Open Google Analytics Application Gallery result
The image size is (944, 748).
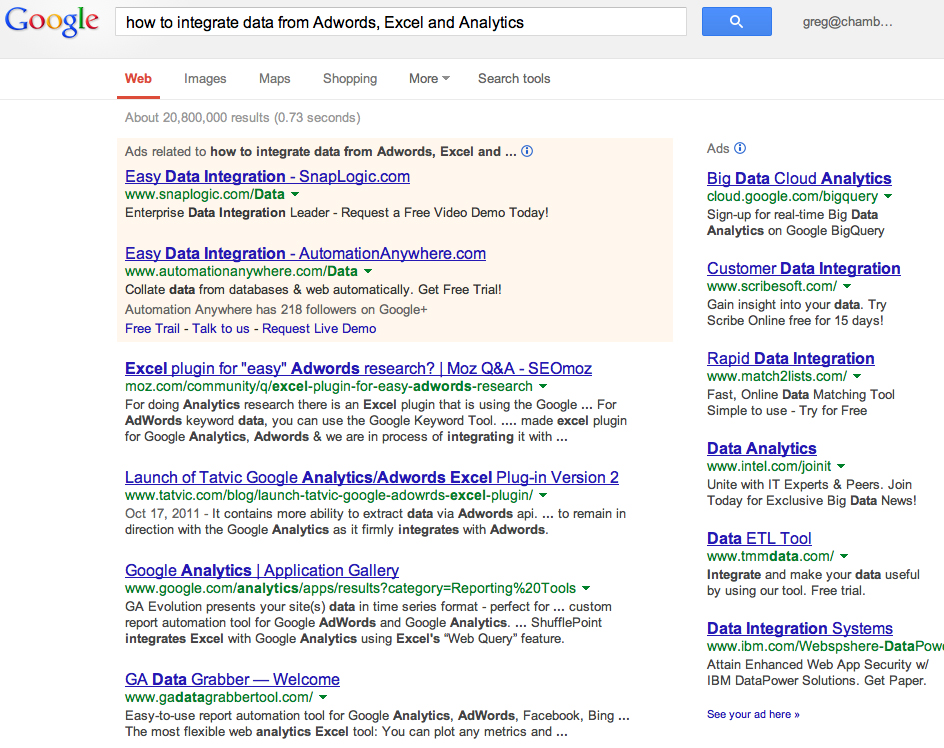click(262, 570)
